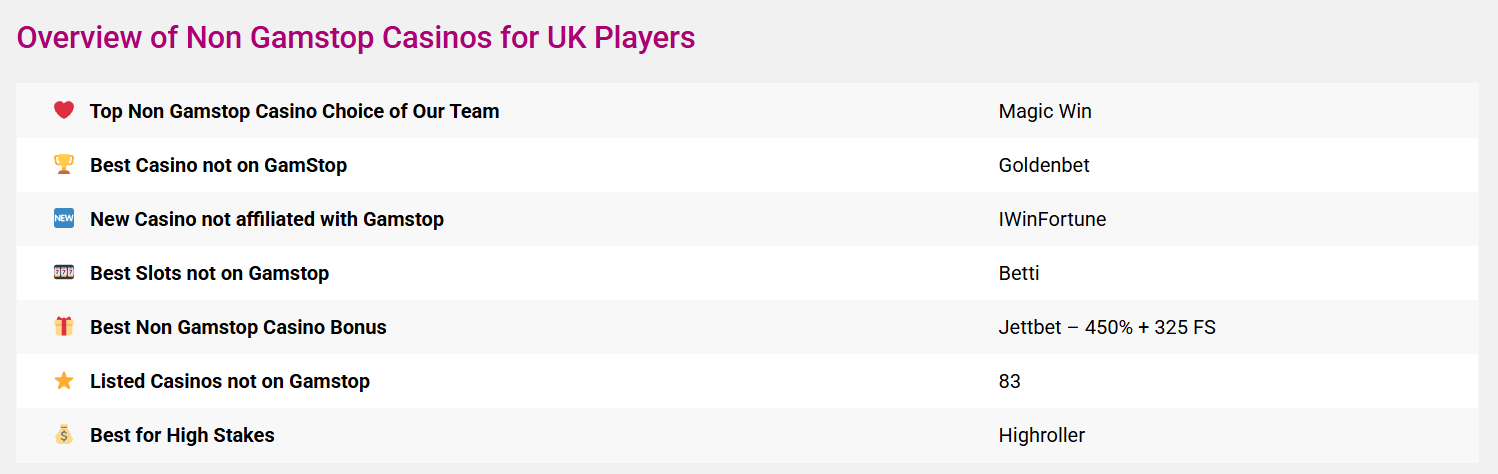Click the listed casinos count 83
The image size is (1498, 474).
[x=1010, y=381]
